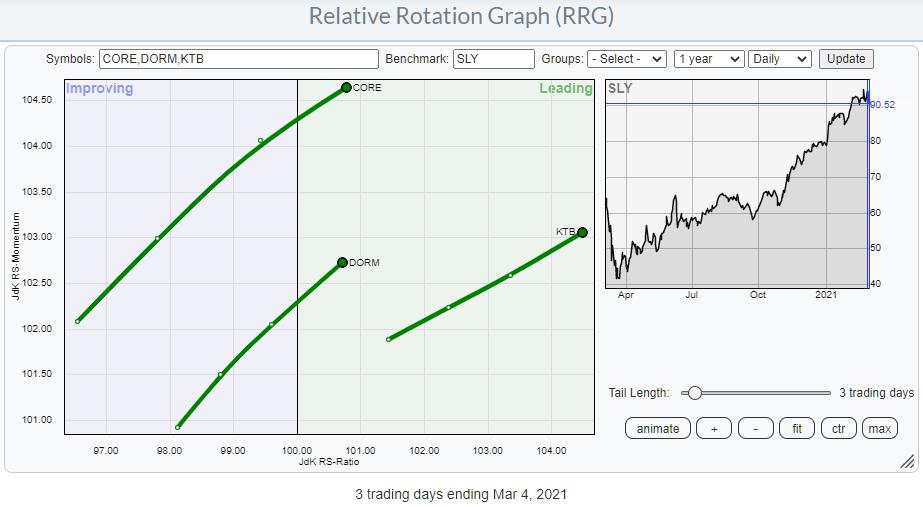Viewport: 923px width, 507px height.
Task: Click the Symbols input field
Action: pos(239,59)
